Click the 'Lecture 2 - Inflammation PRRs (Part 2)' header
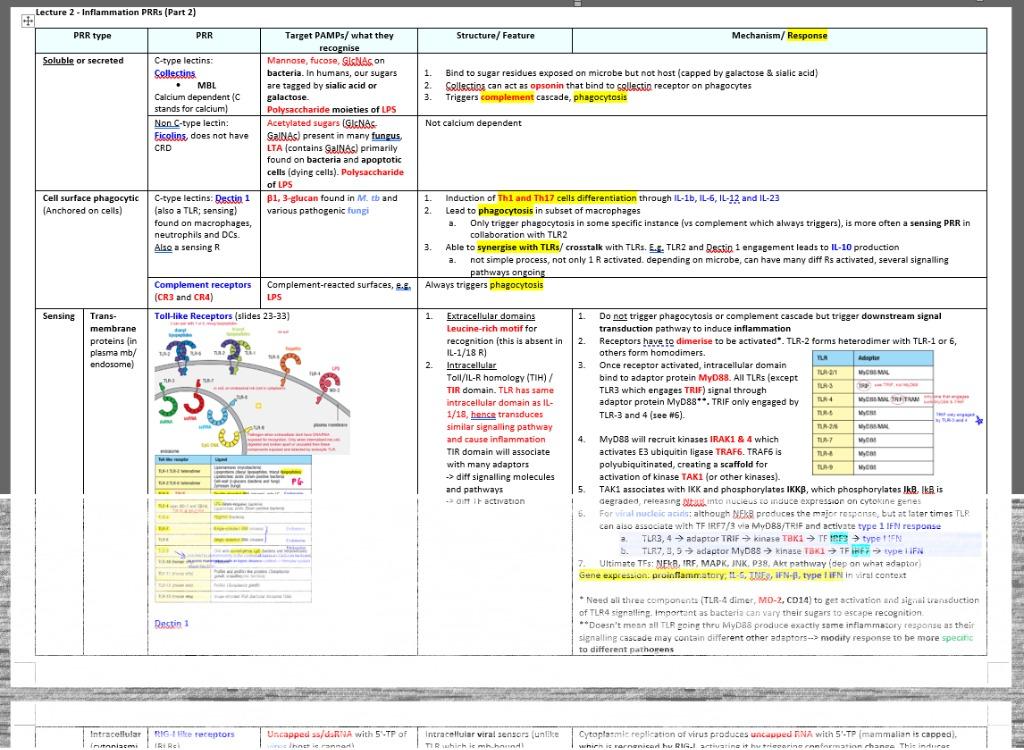Image resolution: width=1024 pixels, height=750 pixels. pos(116,12)
